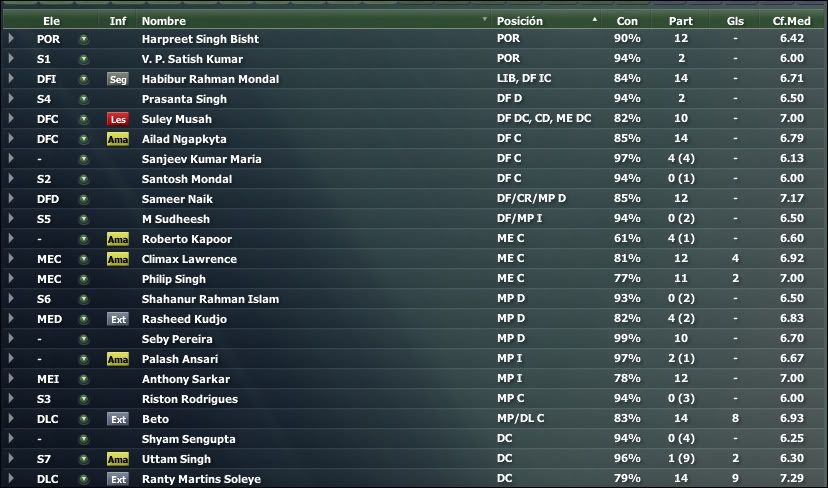Click the Ext icon for Ranty Martins Soleye
828x488 pixels.
coord(118,480)
